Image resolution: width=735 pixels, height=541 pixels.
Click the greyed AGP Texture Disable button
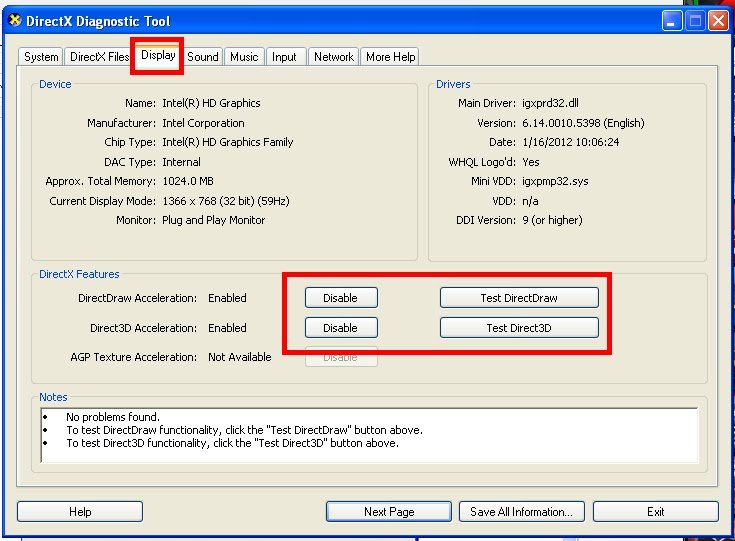pos(341,358)
